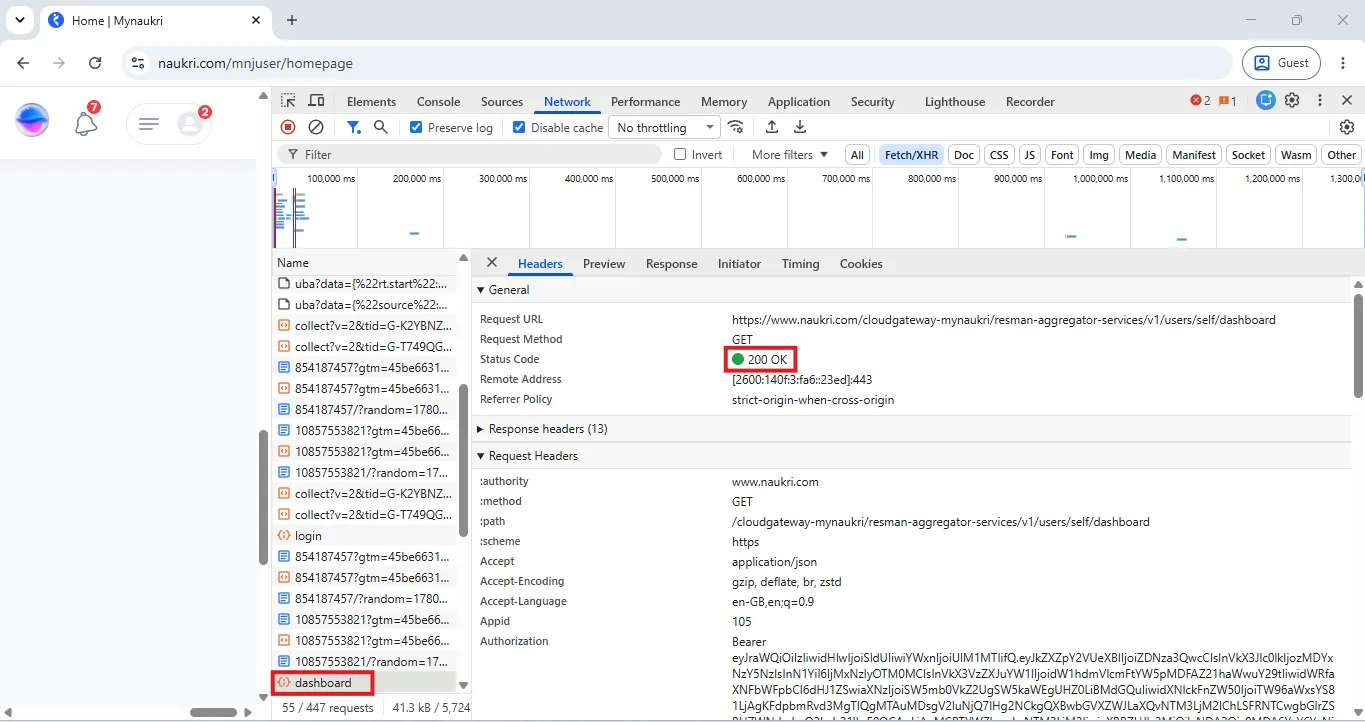
Task: Import HAR file upload icon
Action: coord(772,127)
